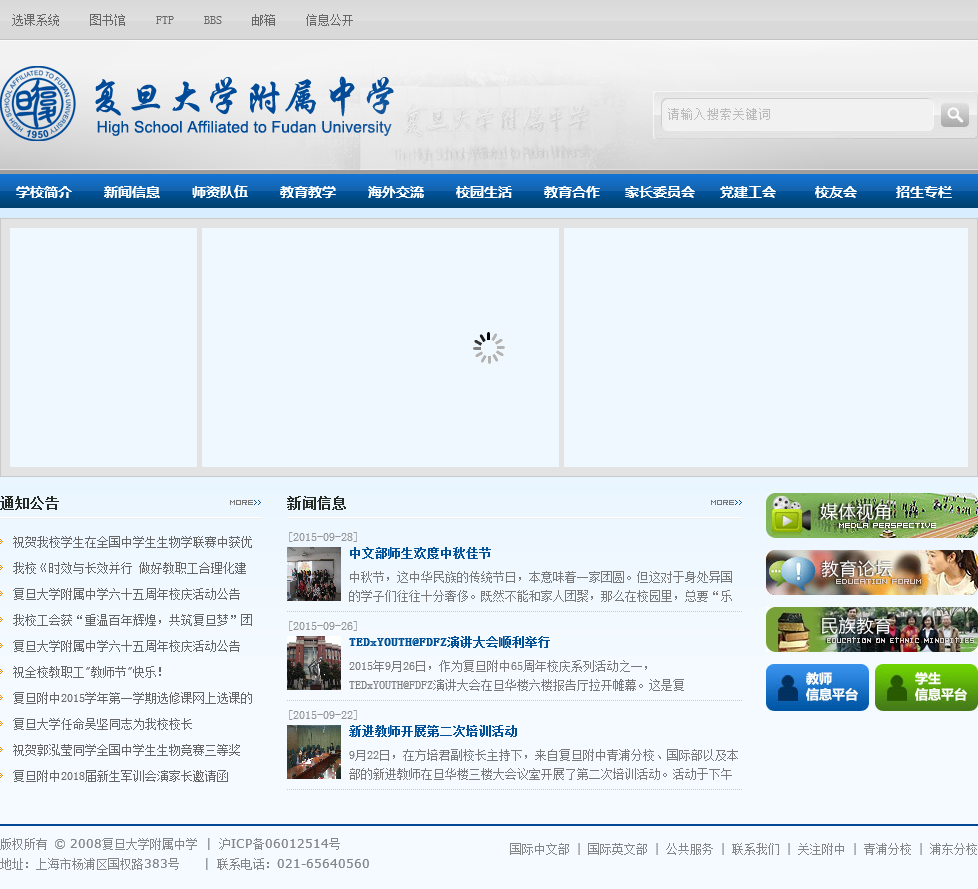Select 校友会 in the navigation menu

pyautogui.click(x=835, y=192)
